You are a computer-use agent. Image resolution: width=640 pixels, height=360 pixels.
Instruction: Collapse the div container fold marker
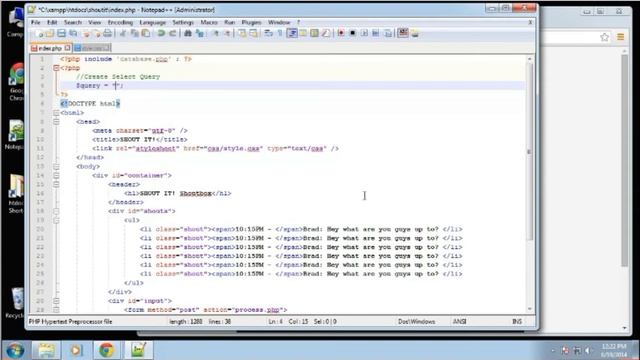point(56,176)
